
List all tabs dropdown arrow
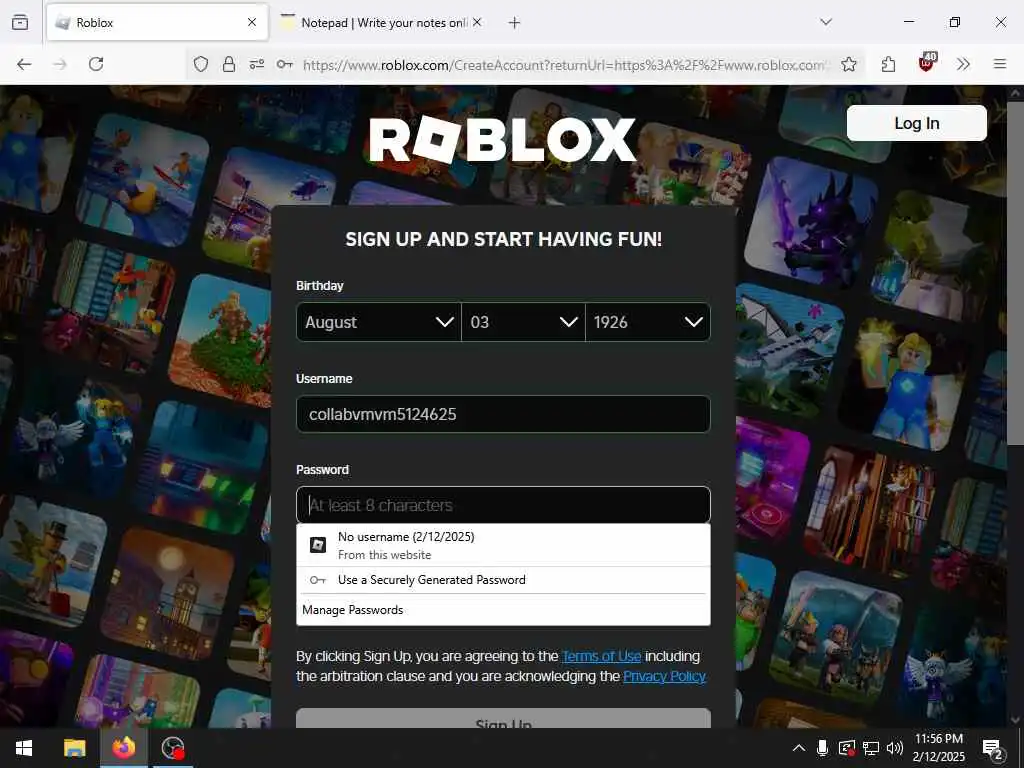click(826, 22)
